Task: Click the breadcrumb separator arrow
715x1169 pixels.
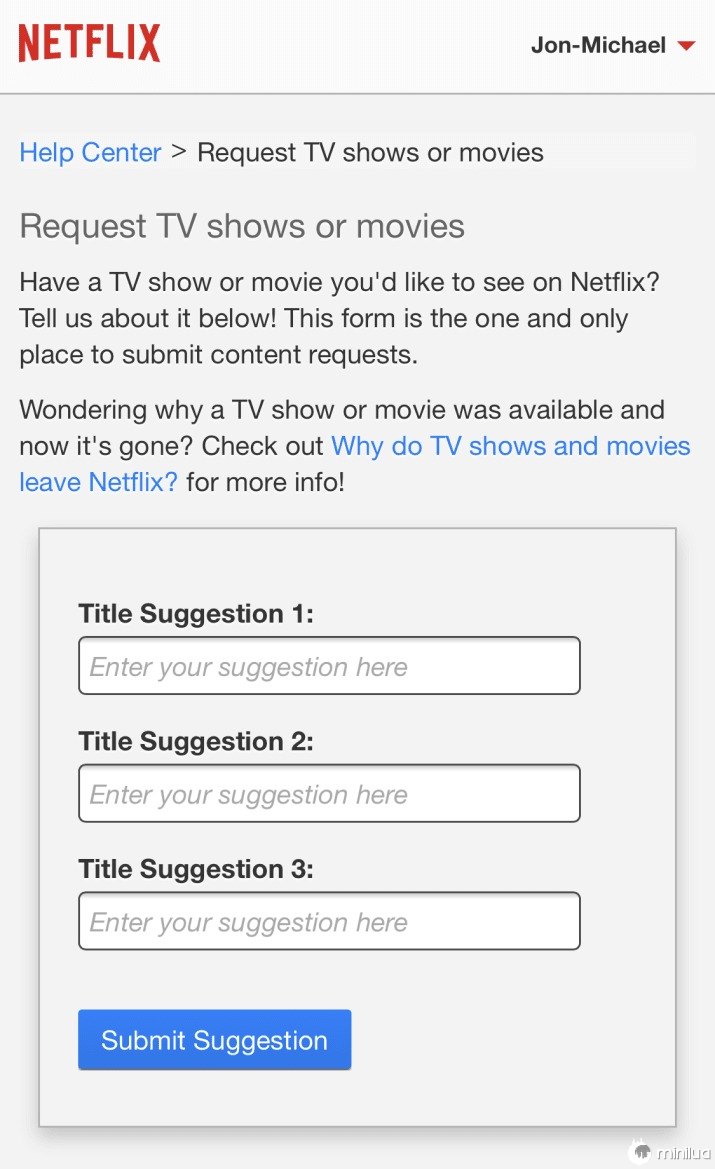Action: [x=179, y=152]
